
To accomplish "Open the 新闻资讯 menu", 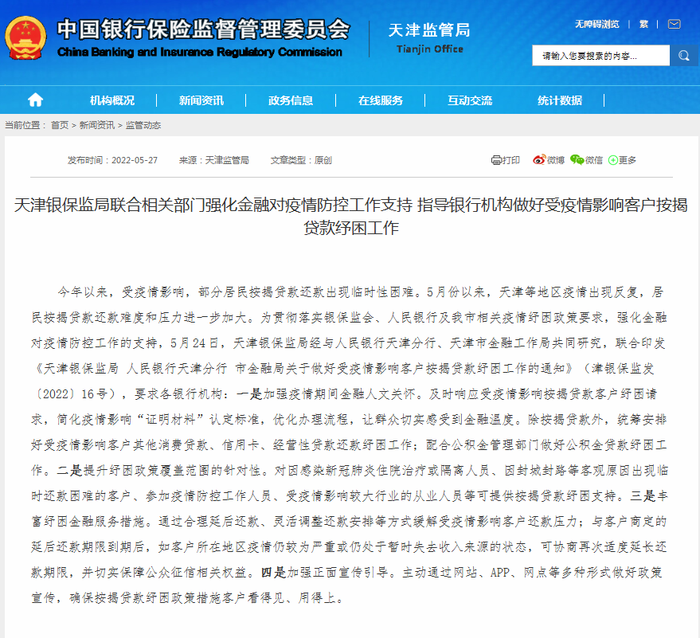I will (x=201, y=100).
